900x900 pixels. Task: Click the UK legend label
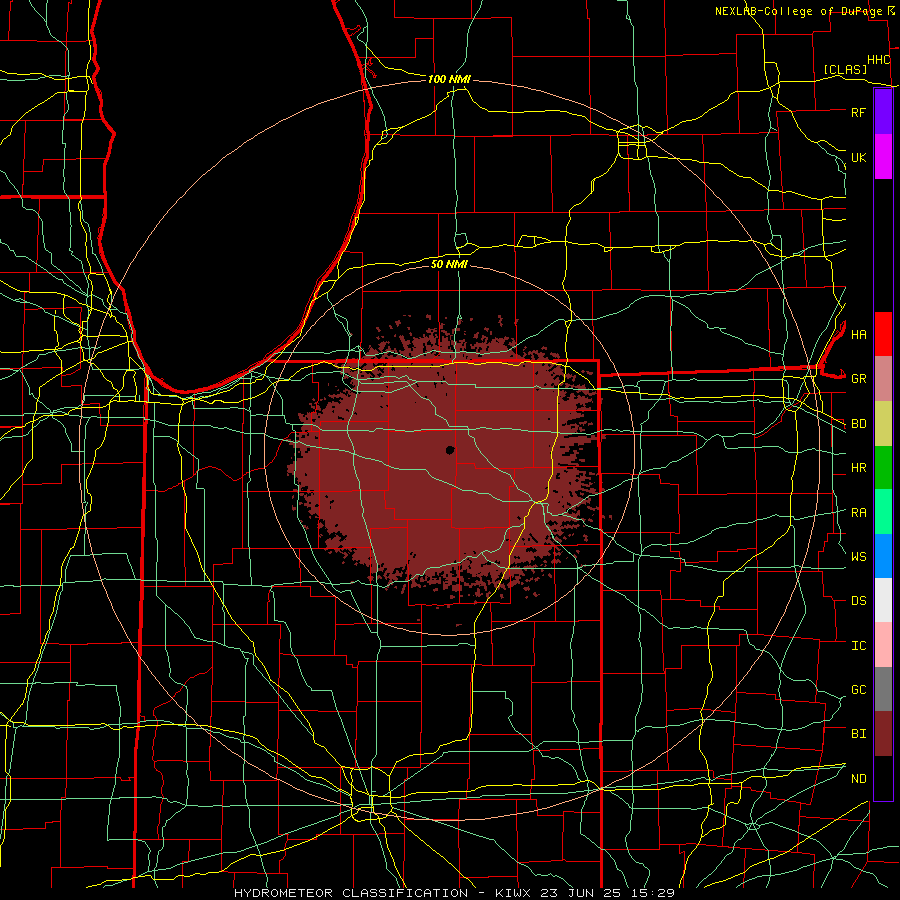(858, 157)
